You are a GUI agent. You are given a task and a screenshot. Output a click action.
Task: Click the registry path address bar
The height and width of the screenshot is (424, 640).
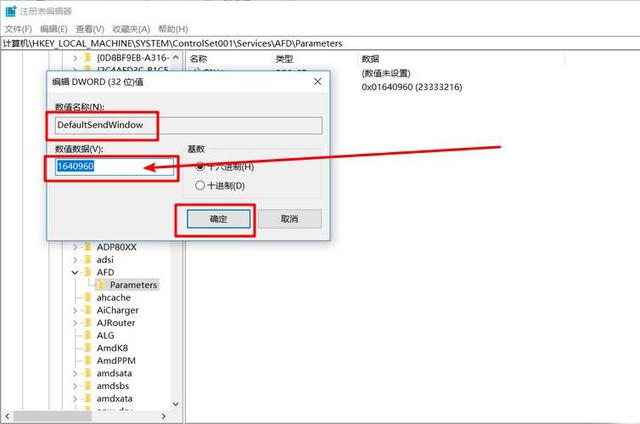(x=320, y=43)
